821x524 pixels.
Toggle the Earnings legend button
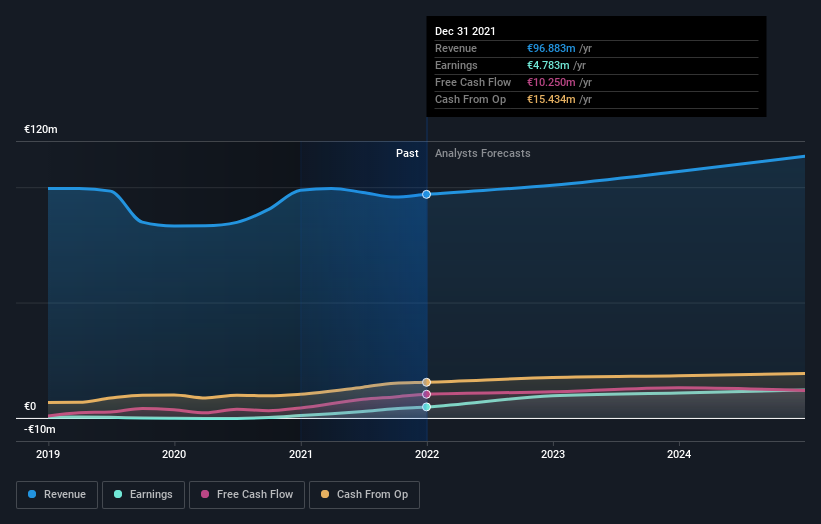point(143,495)
